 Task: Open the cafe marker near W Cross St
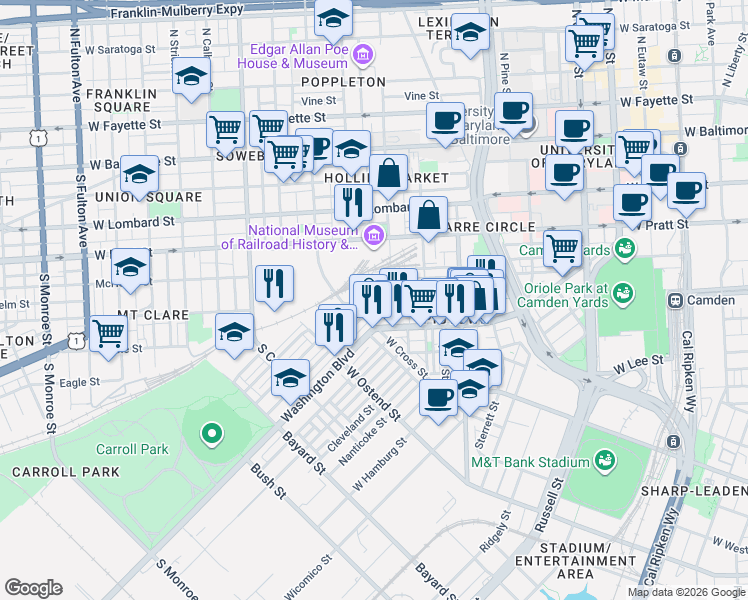[439, 401]
